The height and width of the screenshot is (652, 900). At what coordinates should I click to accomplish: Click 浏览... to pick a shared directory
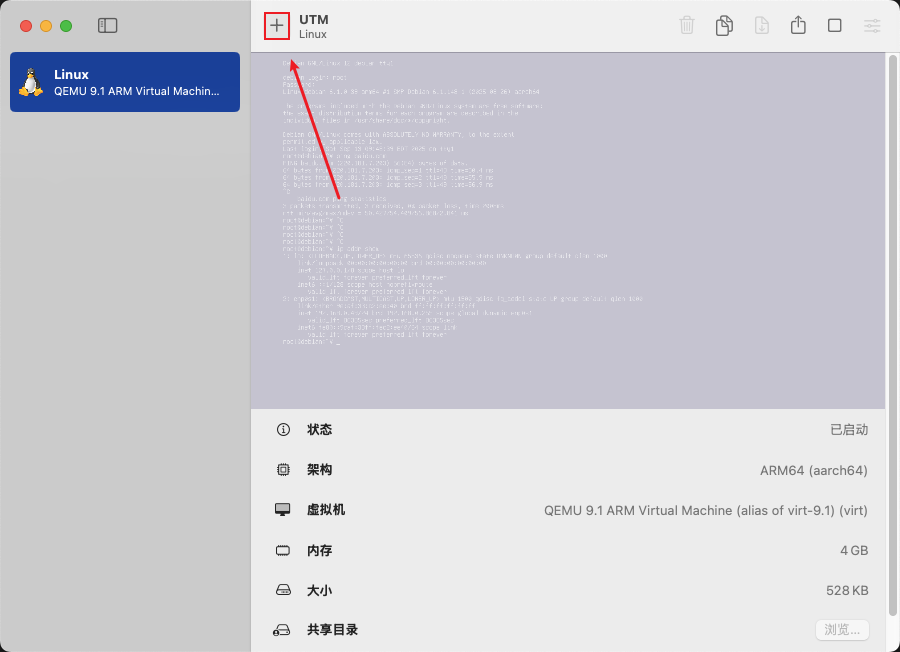pos(841,630)
